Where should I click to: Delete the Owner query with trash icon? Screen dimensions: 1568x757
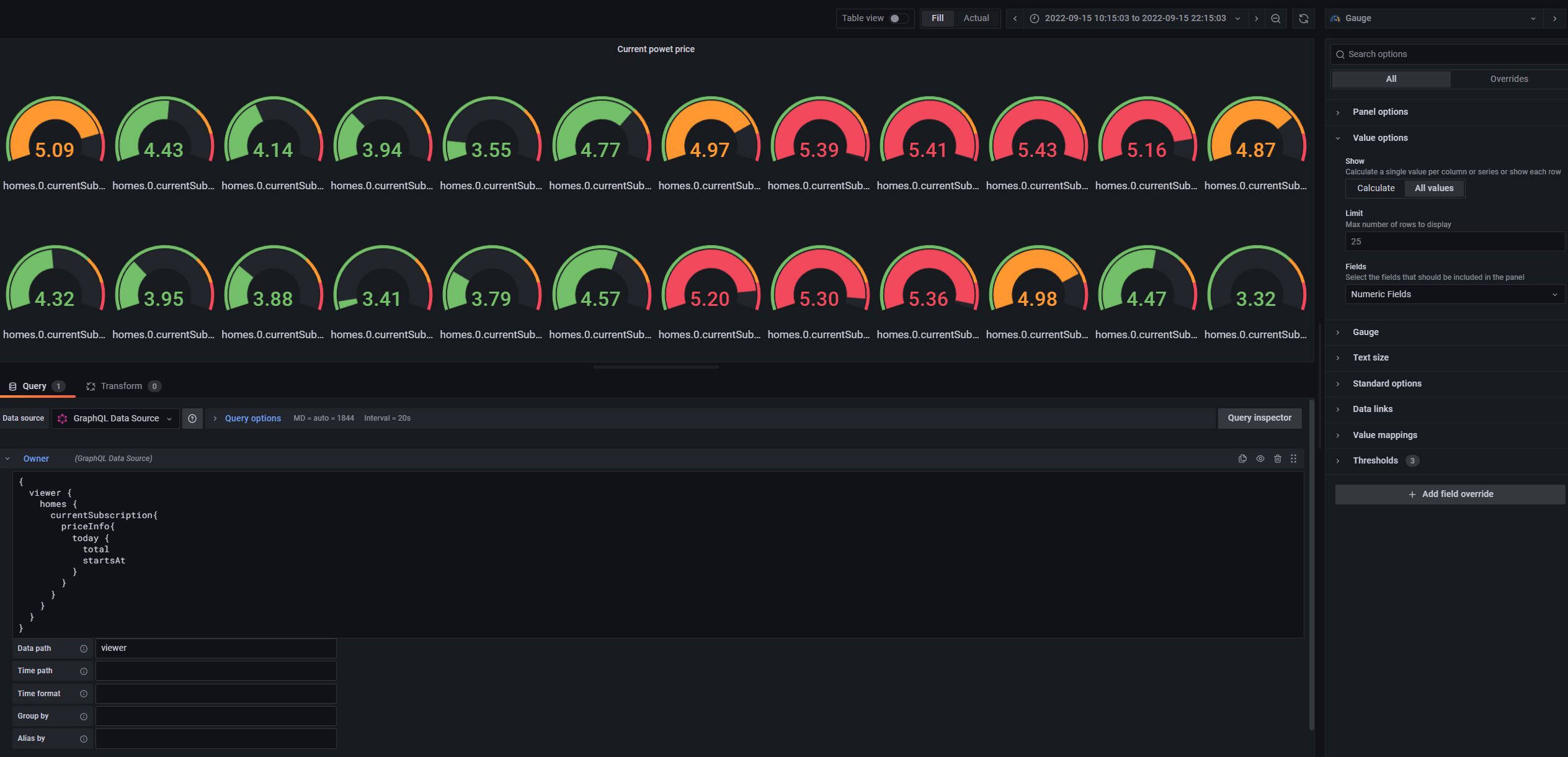(x=1278, y=459)
